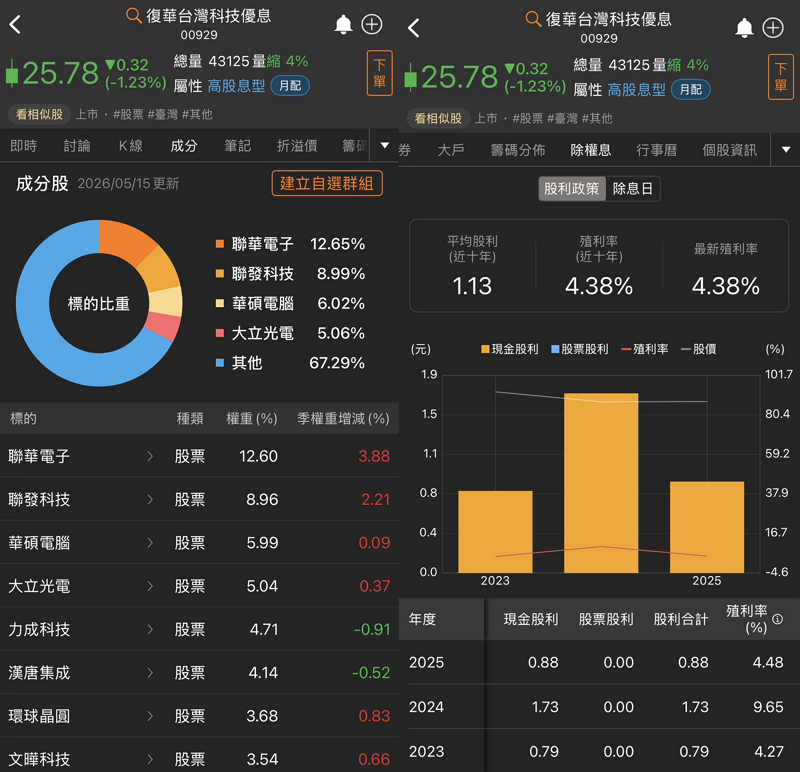Tap the info icon beside 殖利率(%)
The image size is (800, 772).
coord(778,619)
